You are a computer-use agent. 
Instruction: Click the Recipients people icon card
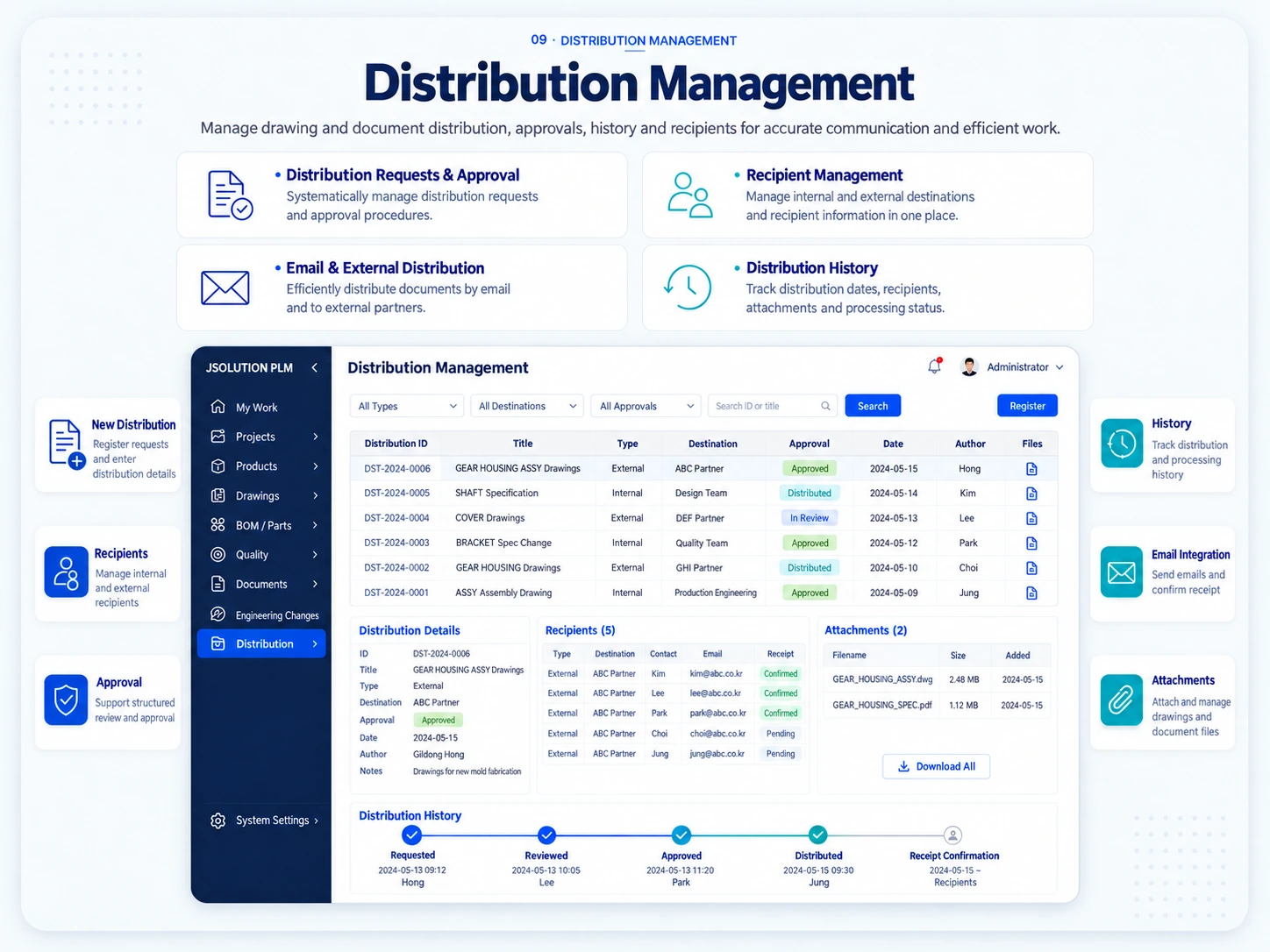coord(66,572)
